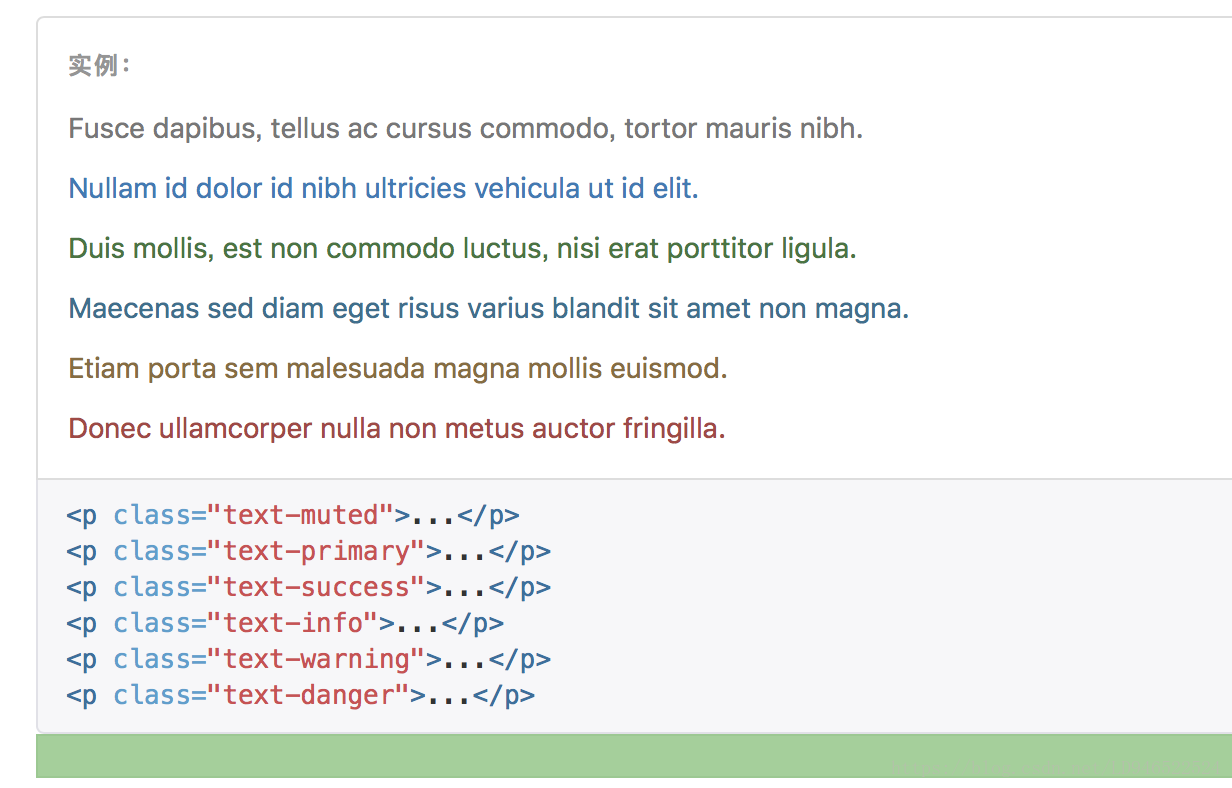Click the "text-success" class value in code
This screenshot has width=1232, height=788.
(x=317, y=587)
